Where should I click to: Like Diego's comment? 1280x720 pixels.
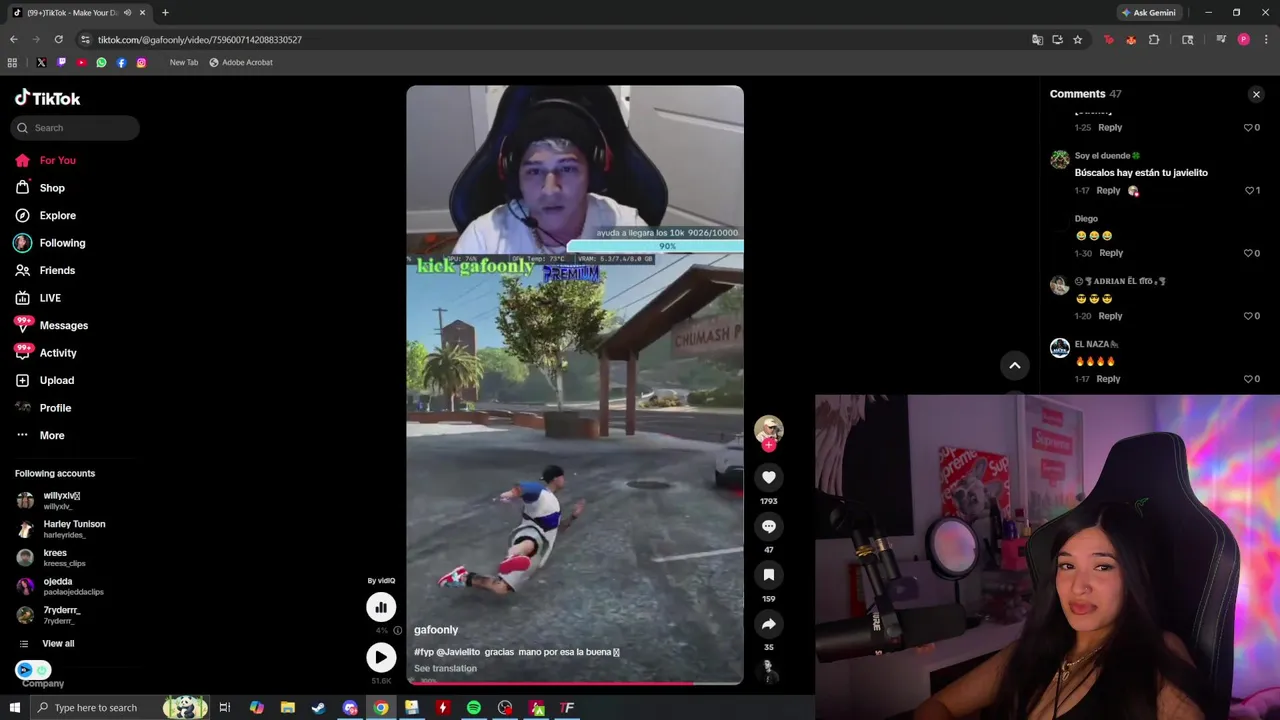point(1249,253)
